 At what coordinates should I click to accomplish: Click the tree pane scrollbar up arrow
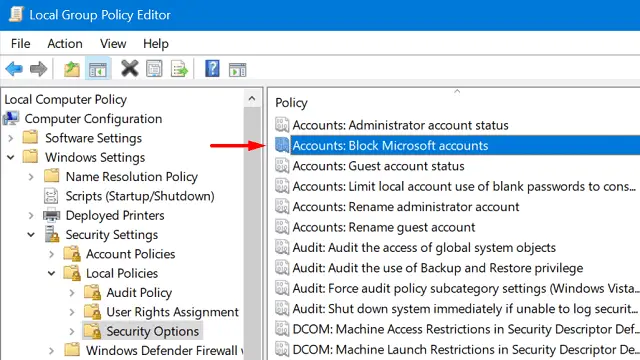pyautogui.click(x=252, y=98)
